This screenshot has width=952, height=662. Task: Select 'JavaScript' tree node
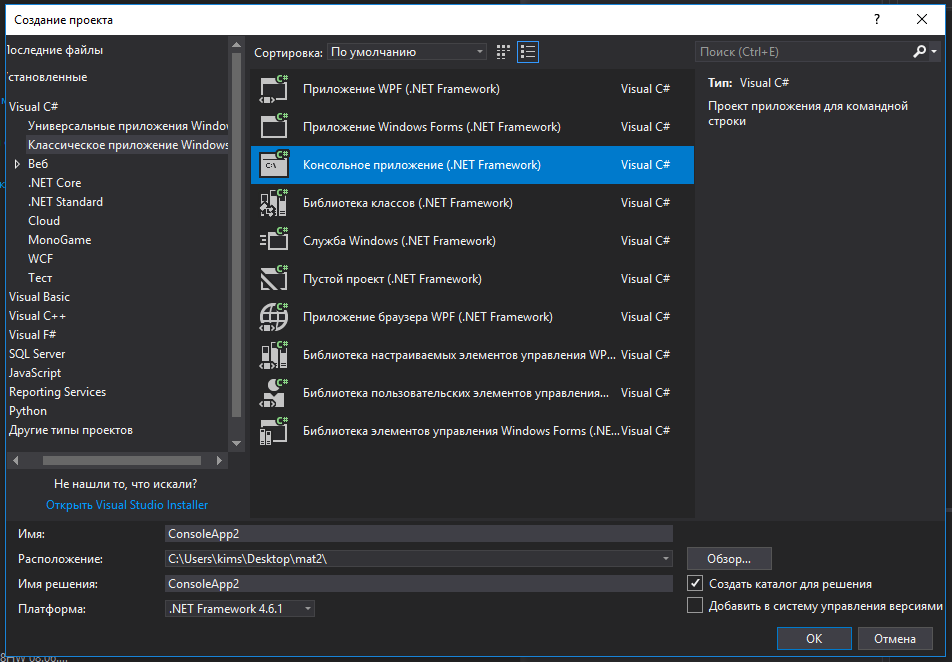(35, 373)
